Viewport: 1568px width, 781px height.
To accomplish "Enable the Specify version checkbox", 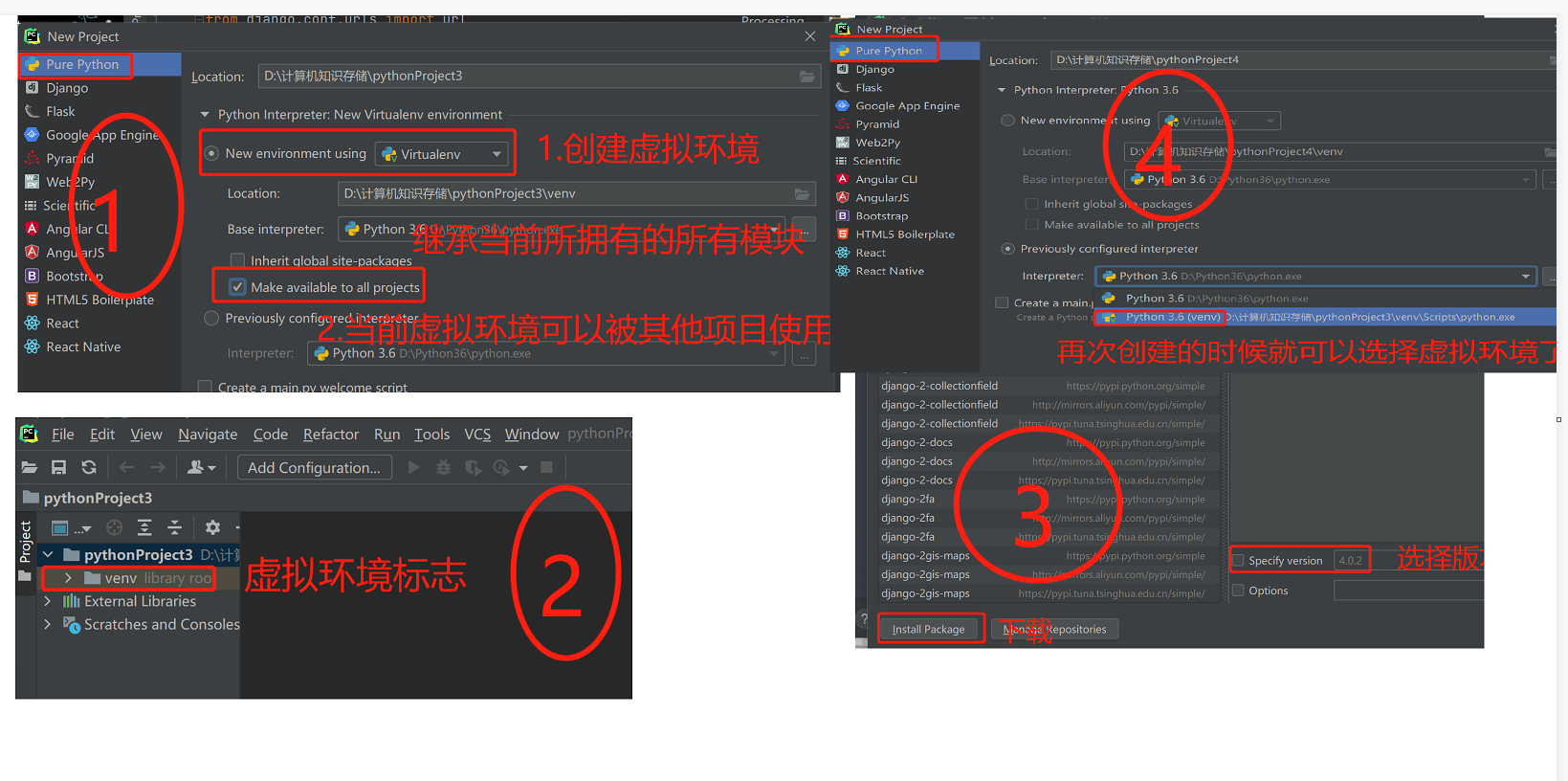I will point(1238,561).
